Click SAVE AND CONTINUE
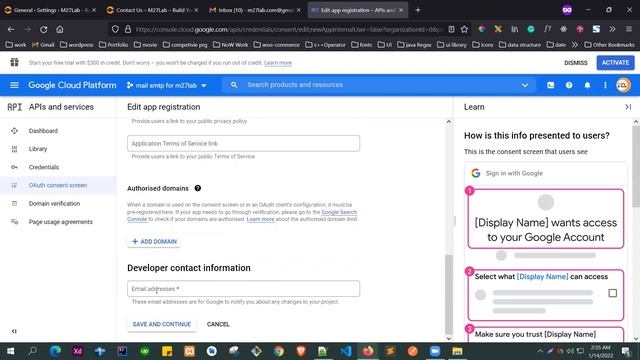The image size is (640, 360). point(162,324)
